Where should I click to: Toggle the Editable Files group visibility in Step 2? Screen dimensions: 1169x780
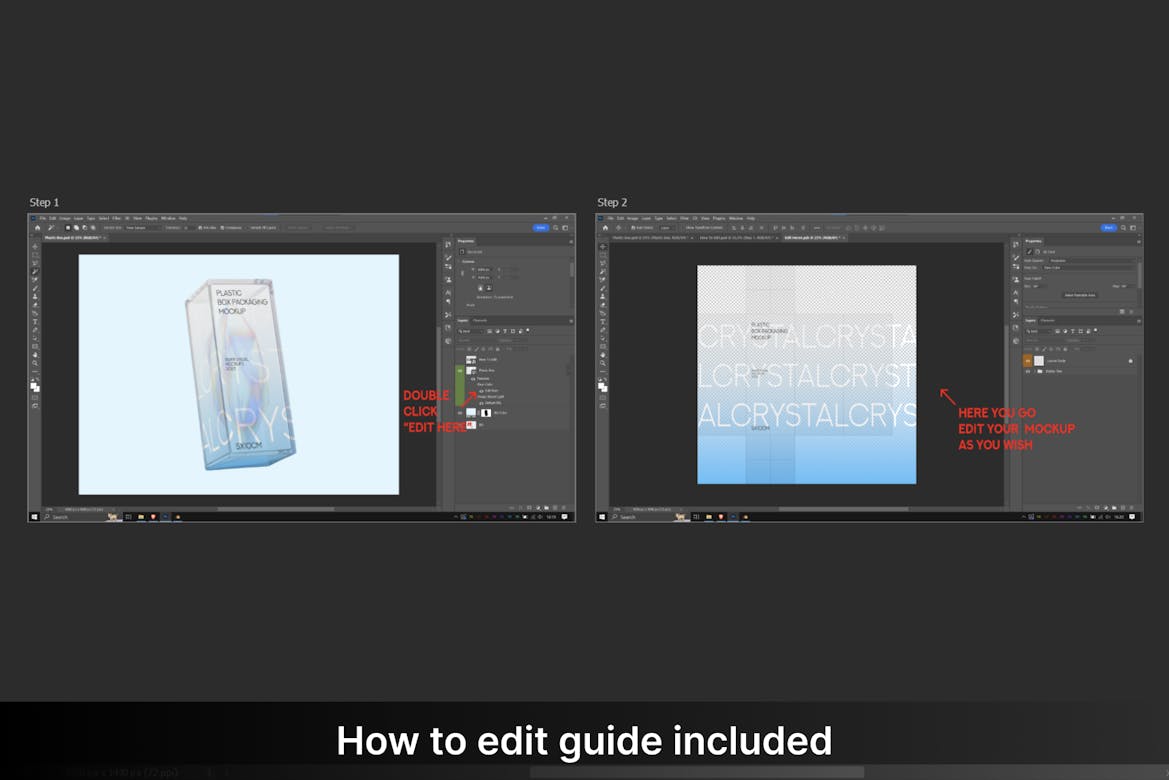1027,371
